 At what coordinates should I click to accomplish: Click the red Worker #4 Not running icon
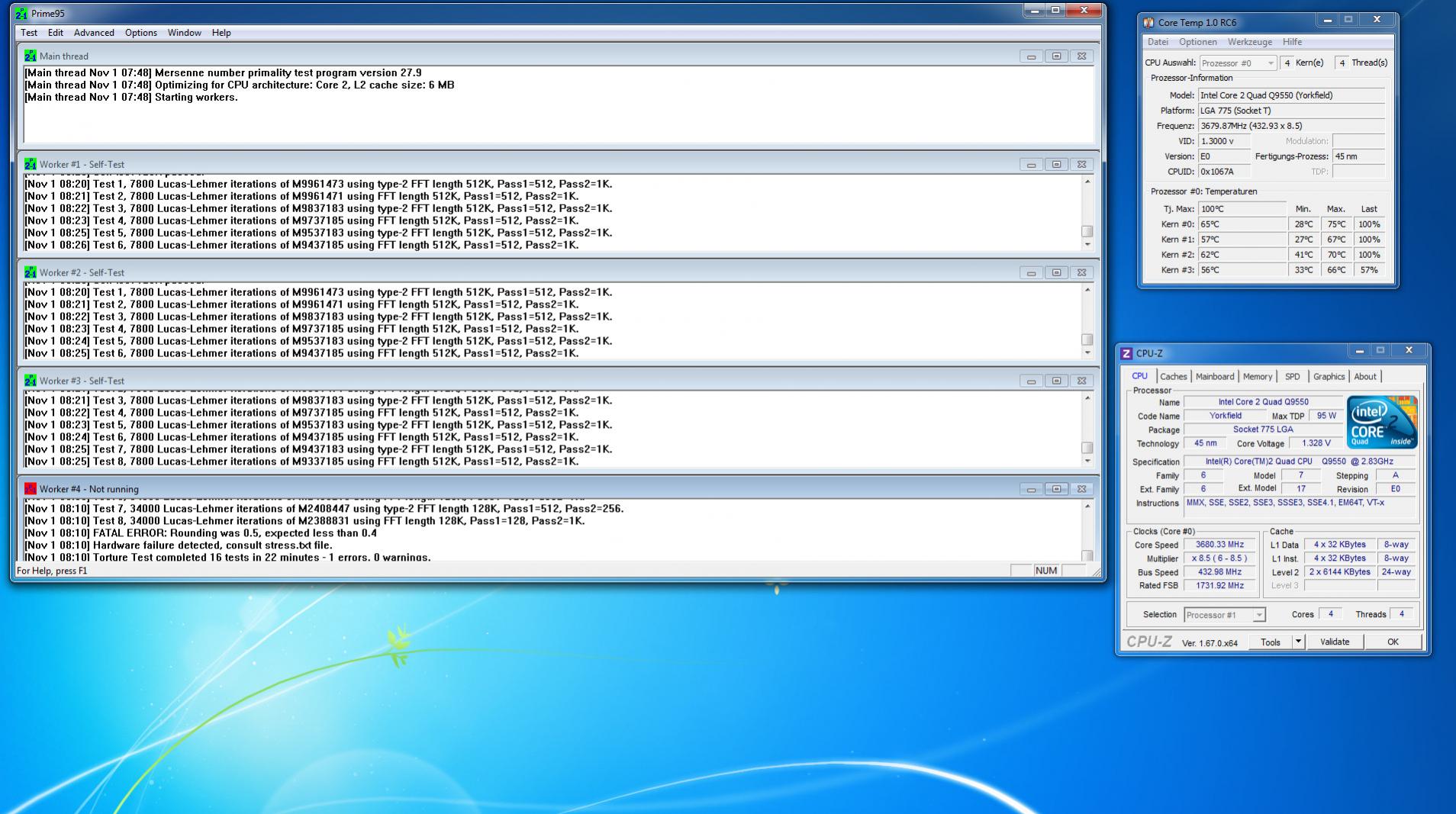[x=30, y=489]
